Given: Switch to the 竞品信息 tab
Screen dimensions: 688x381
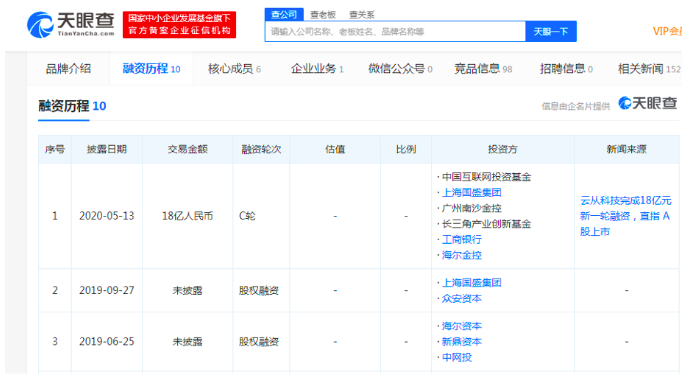Looking at the screenshot, I should [x=483, y=69].
